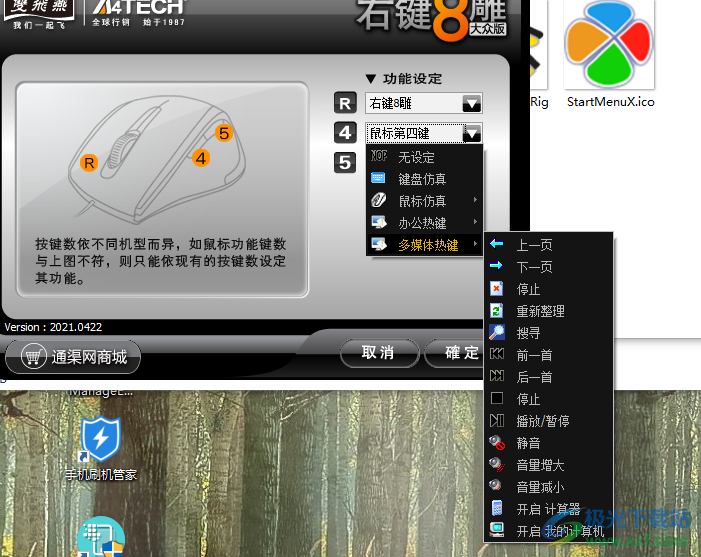The height and width of the screenshot is (557, 701).
Task: Click the button 5 badge in settings
Action: 345,163
